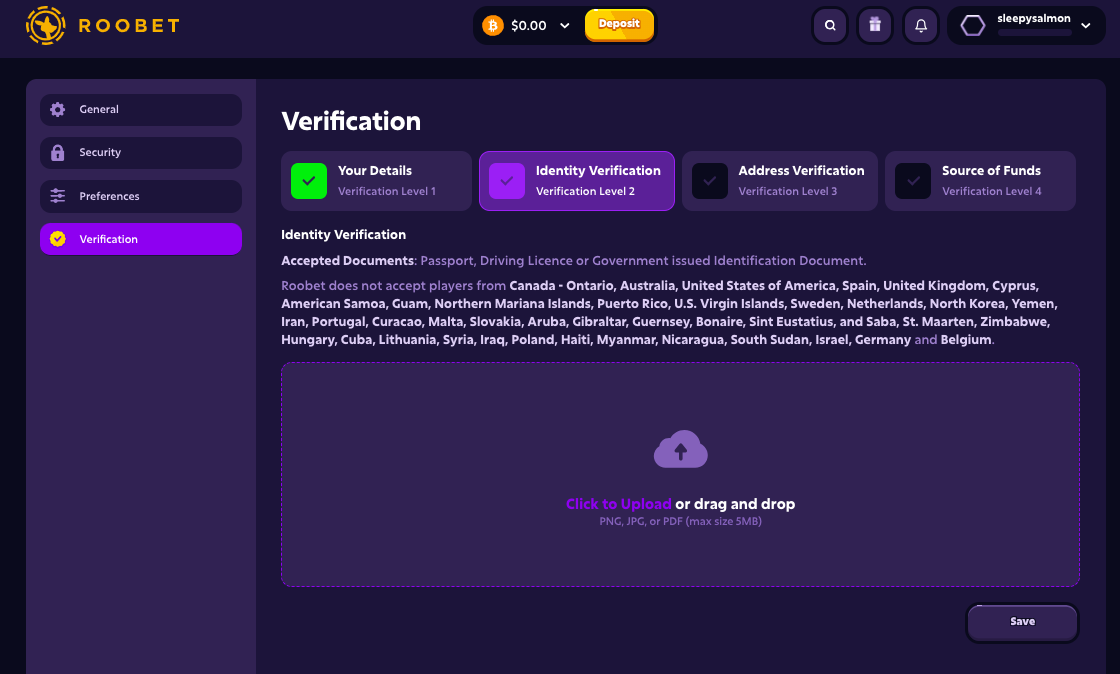Viewport: 1120px width, 674px height.
Task: Click the Save button
Action: coord(1022,622)
